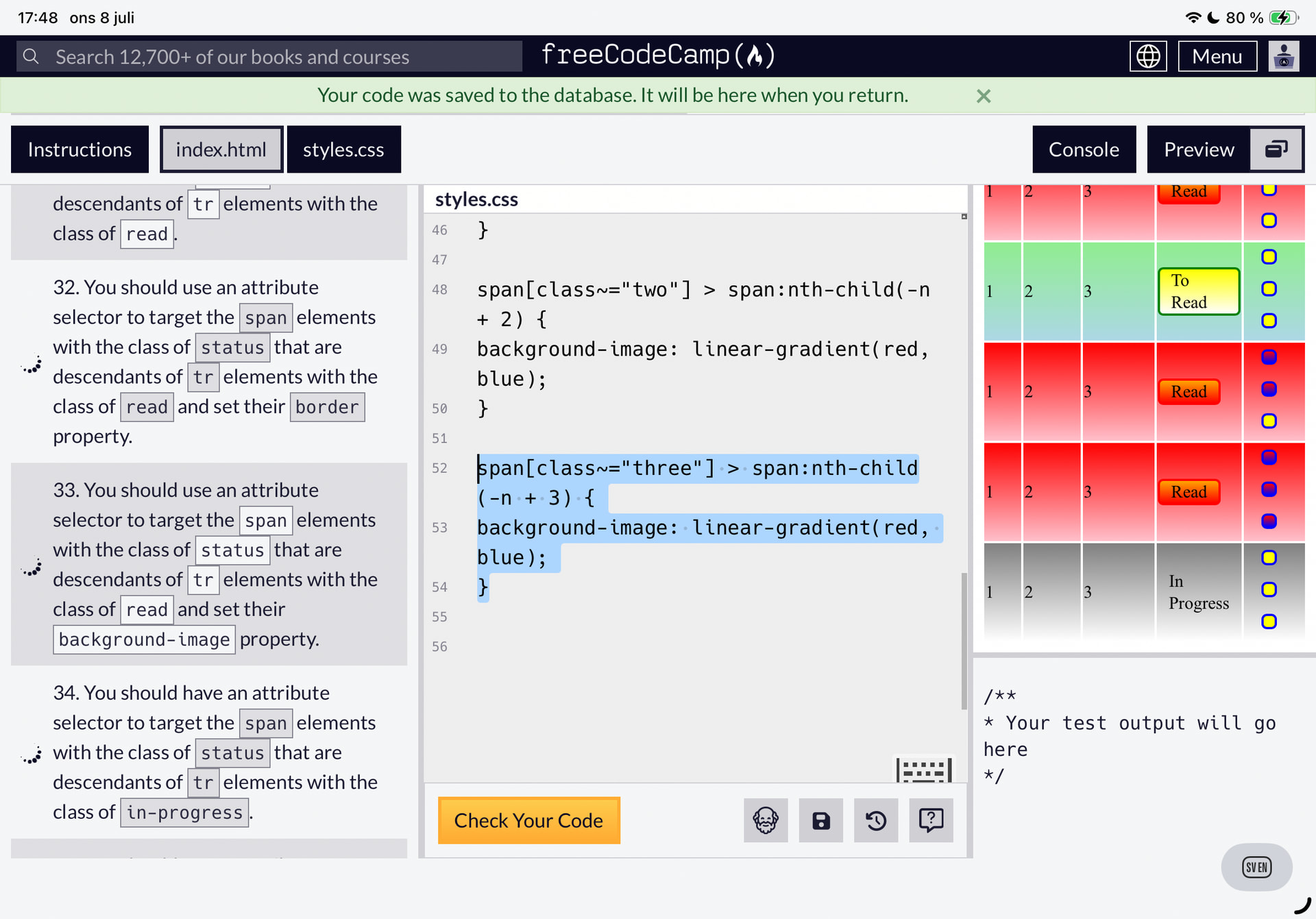This screenshot has height=919, width=1316.
Task: Click the search magnifier icon
Action: pos(31,56)
